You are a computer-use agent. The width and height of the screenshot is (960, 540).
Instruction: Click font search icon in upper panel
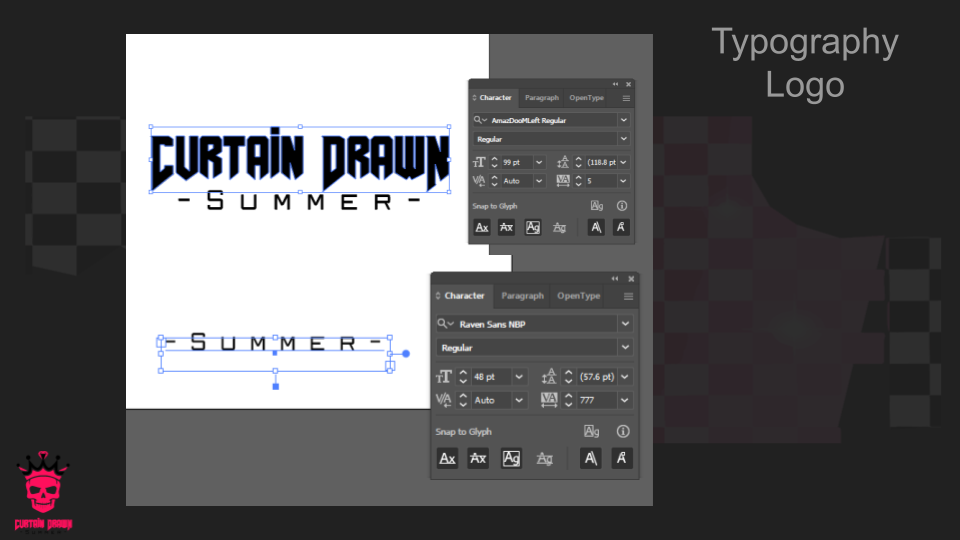[480, 120]
